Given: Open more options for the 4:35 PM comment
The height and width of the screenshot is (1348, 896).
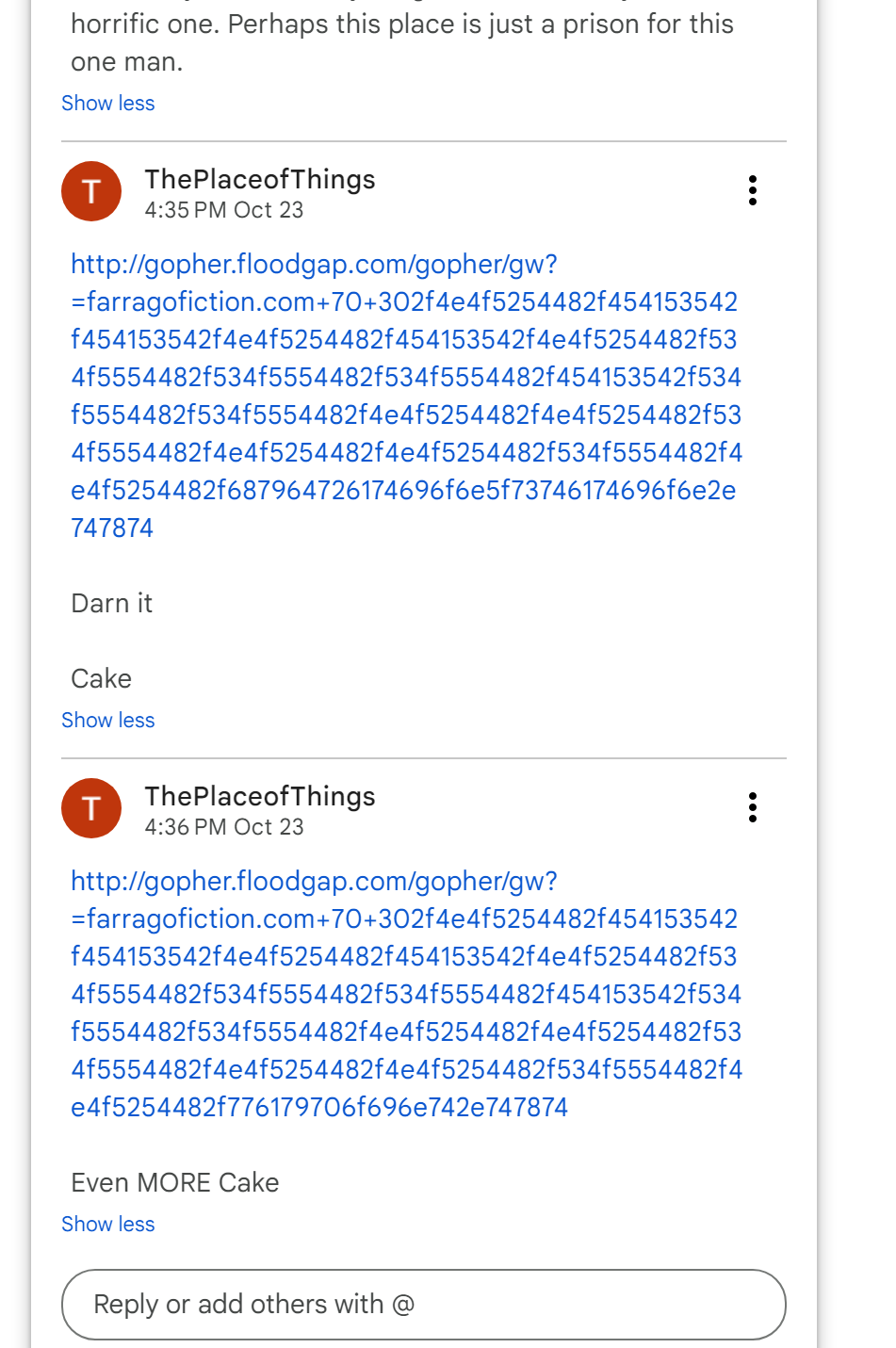Looking at the screenshot, I should click(752, 190).
